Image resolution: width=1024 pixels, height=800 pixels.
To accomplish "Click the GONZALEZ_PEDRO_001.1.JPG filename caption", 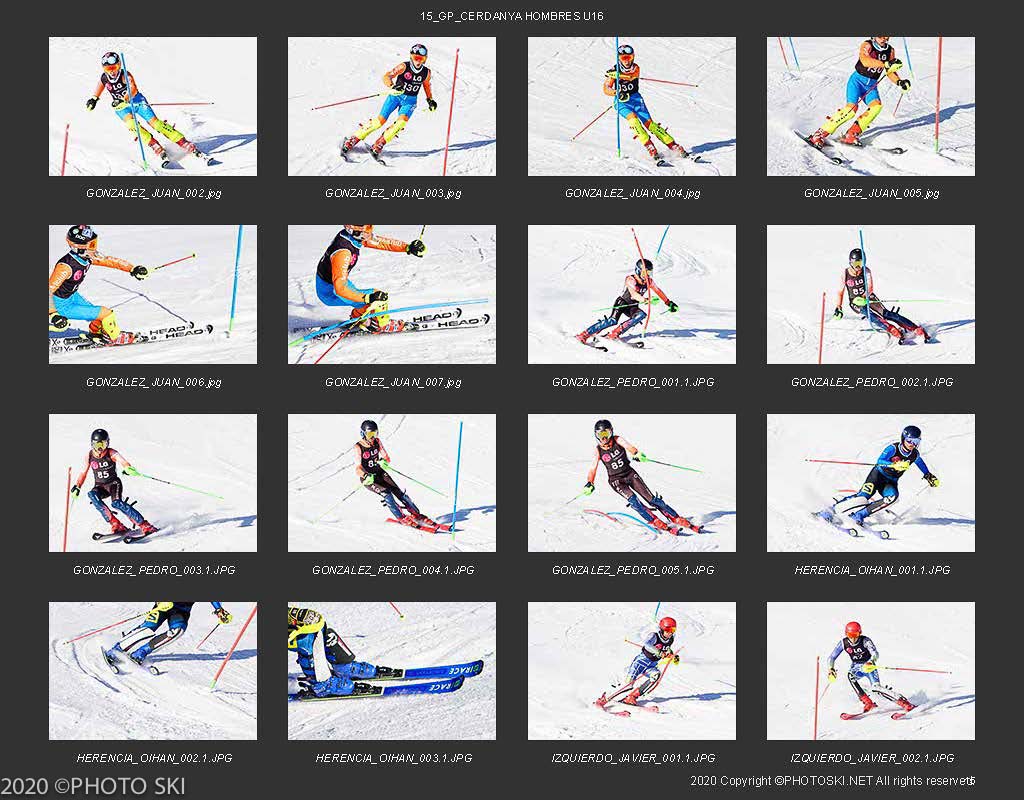I will coord(633,382).
